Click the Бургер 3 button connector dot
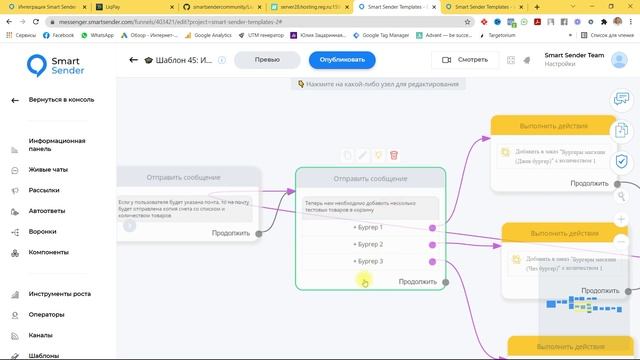 432,262
